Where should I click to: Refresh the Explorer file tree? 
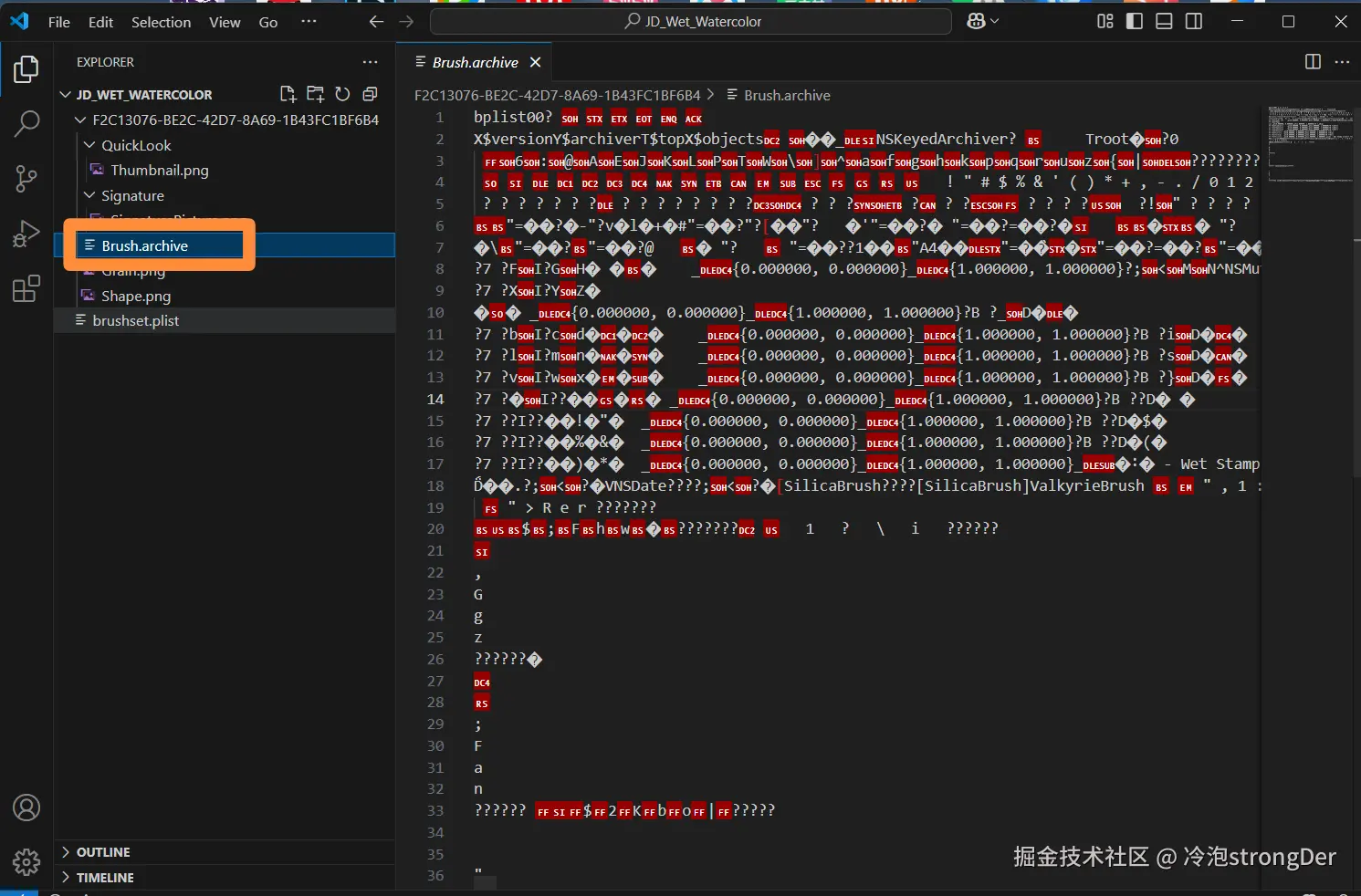point(342,93)
